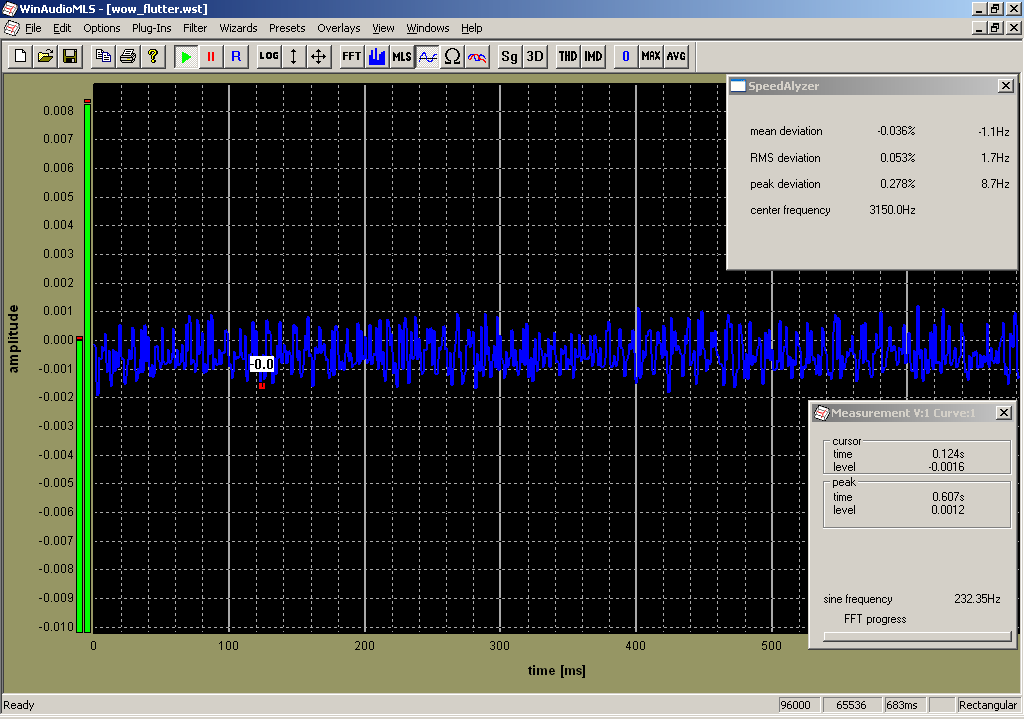Toggle the MAX hold button
Screen dimensions: 1024x719
(x=651, y=57)
